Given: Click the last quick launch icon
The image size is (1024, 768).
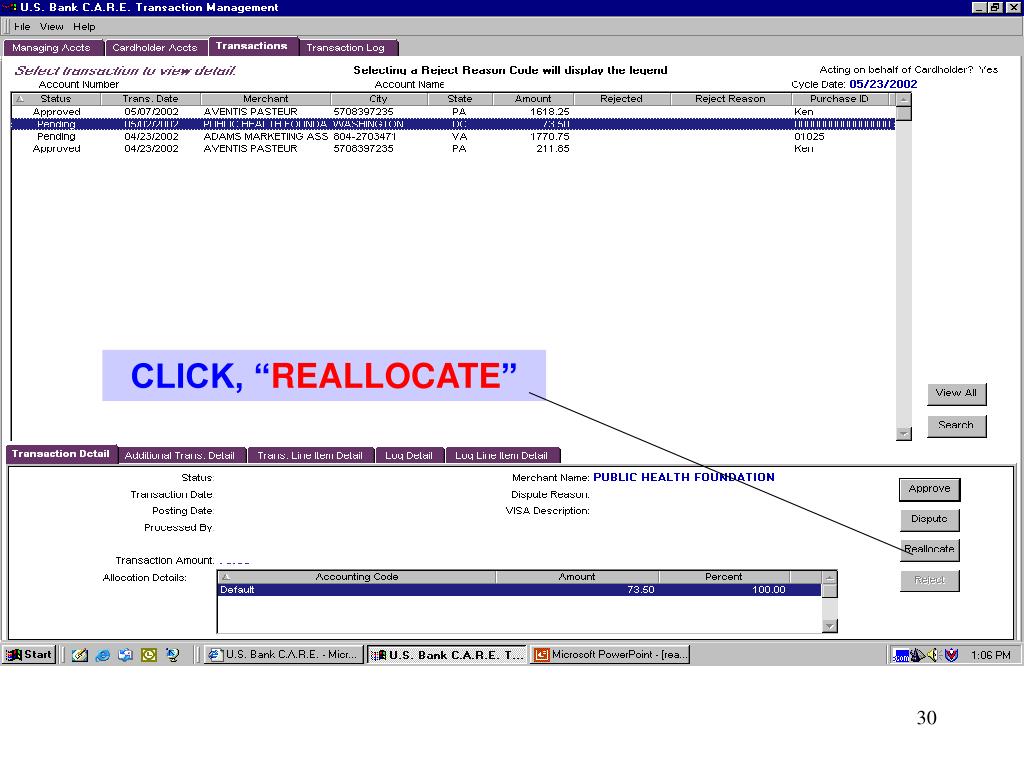Looking at the screenshot, I should pyautogui.click(x=172, y=654).
